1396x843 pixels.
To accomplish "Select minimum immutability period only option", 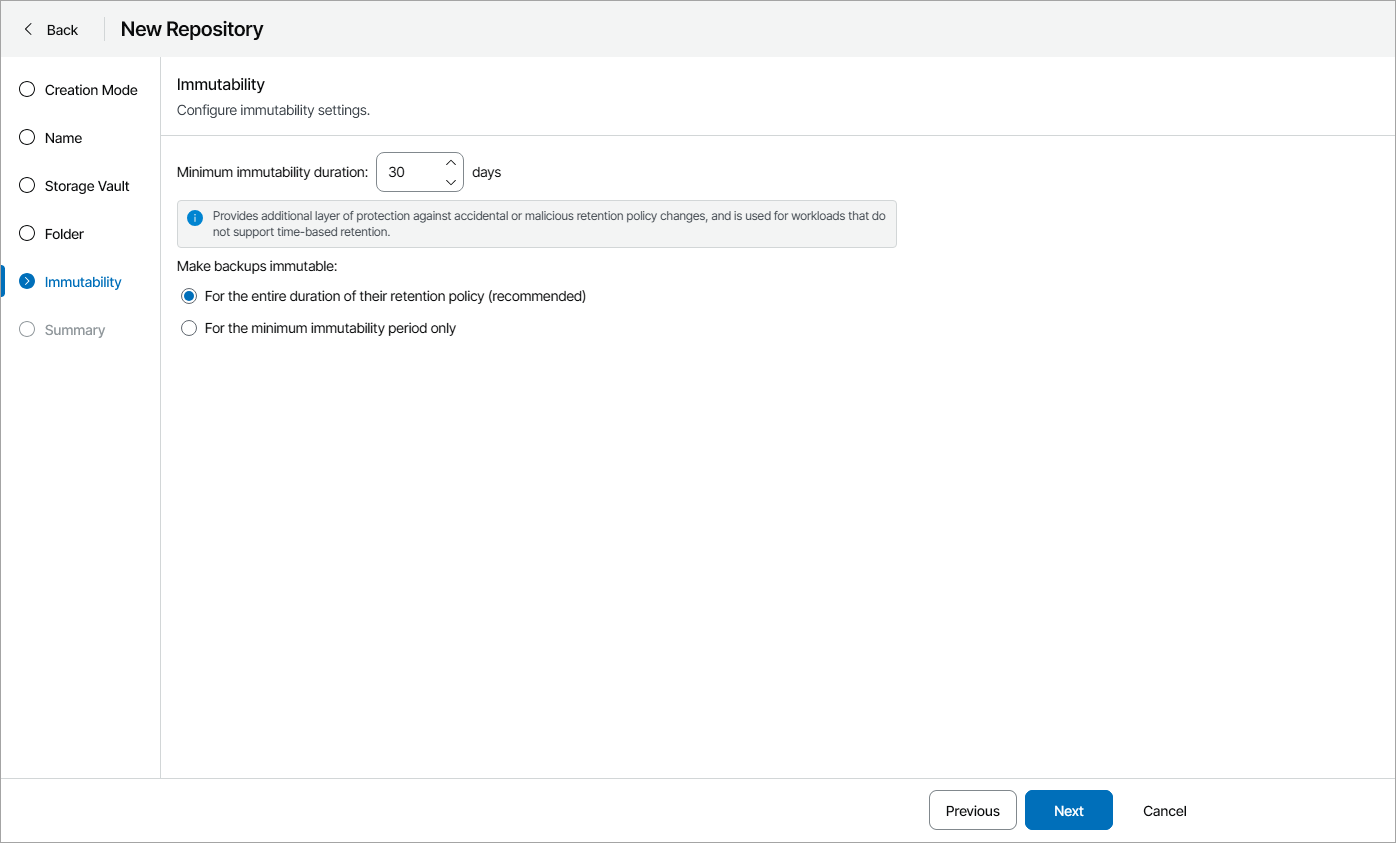I will pyautogui.click(x=189, y=327).
